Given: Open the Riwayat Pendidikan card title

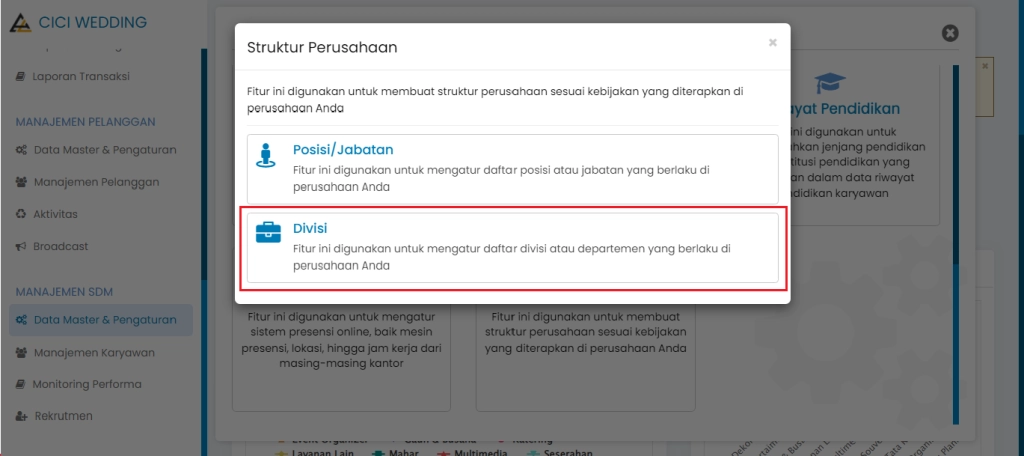Looking at the screenshot, I should pyautogui.click(x=846, y=108).
